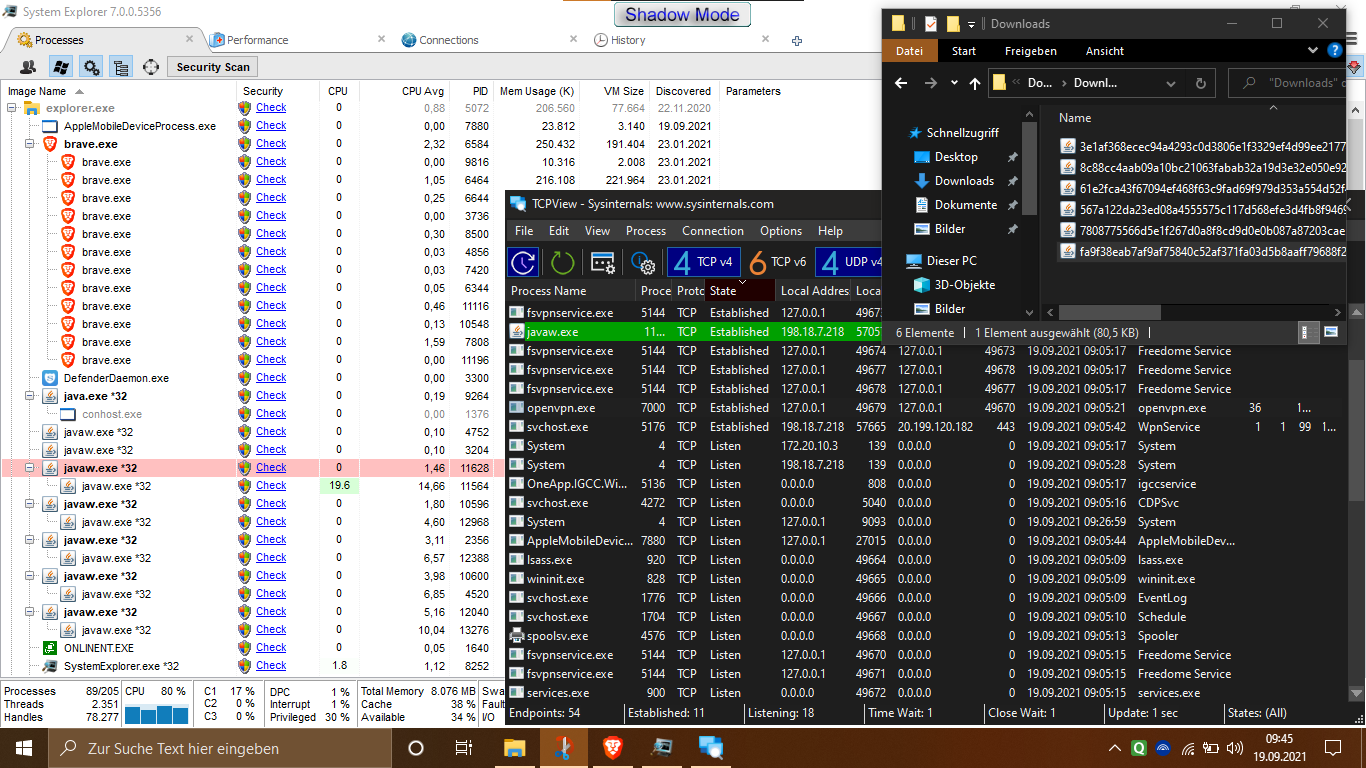Toggle process tree view icon in System Explorer
Viewport: 1366px width, 768px height.
point(121,67)
